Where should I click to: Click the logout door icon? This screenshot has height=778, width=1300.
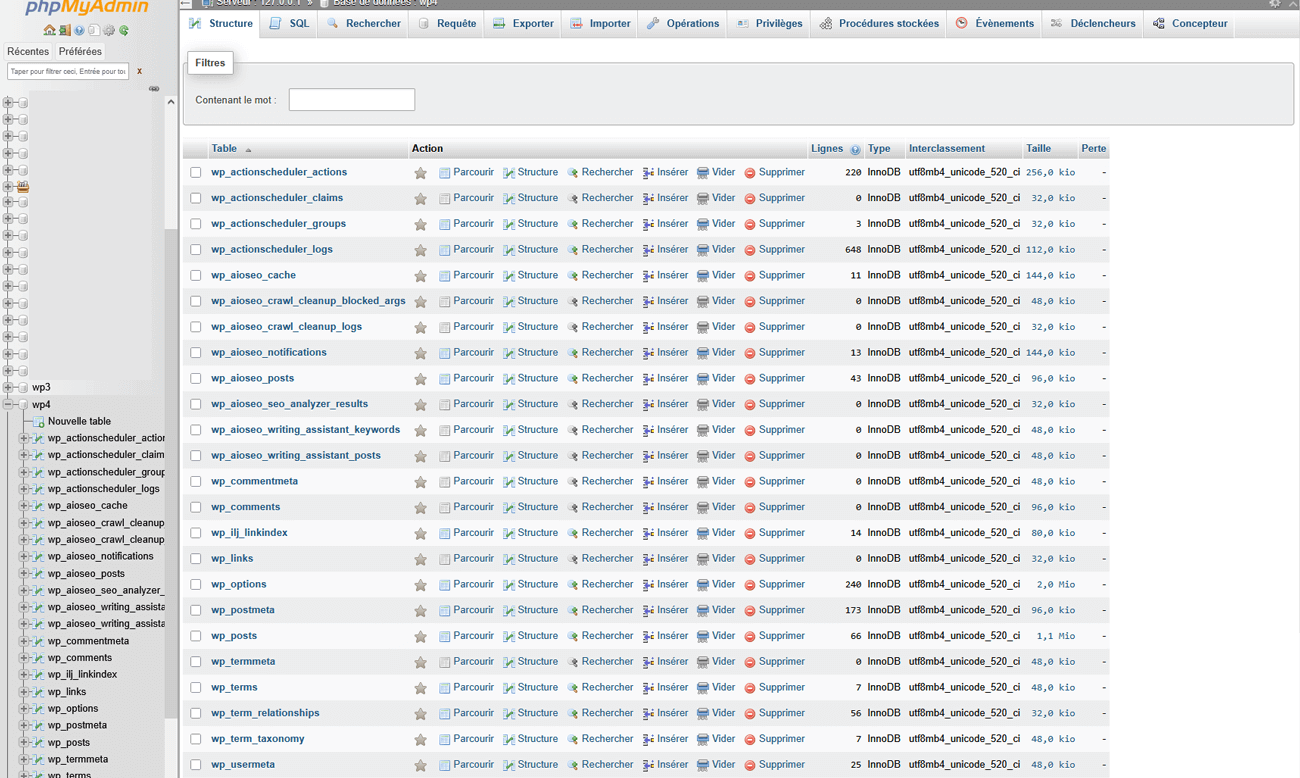tap(64, 31)
